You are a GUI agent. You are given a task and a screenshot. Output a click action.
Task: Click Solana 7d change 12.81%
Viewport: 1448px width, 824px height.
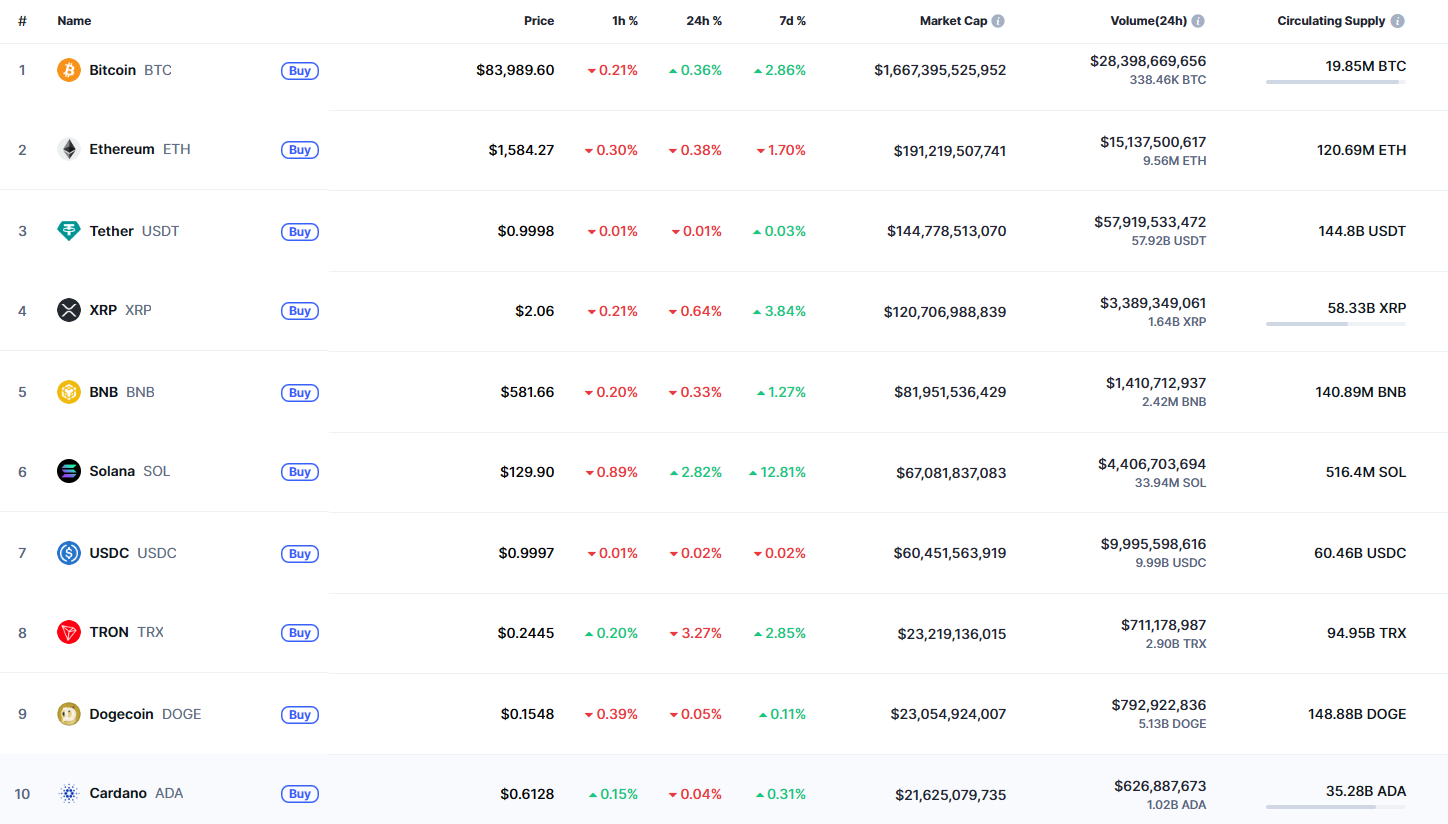tap(777, 472)
